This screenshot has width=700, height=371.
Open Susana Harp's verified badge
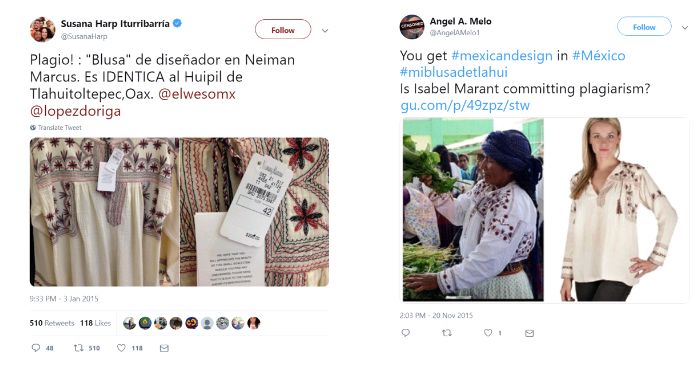pyautogui.click(x=177, y=23)
